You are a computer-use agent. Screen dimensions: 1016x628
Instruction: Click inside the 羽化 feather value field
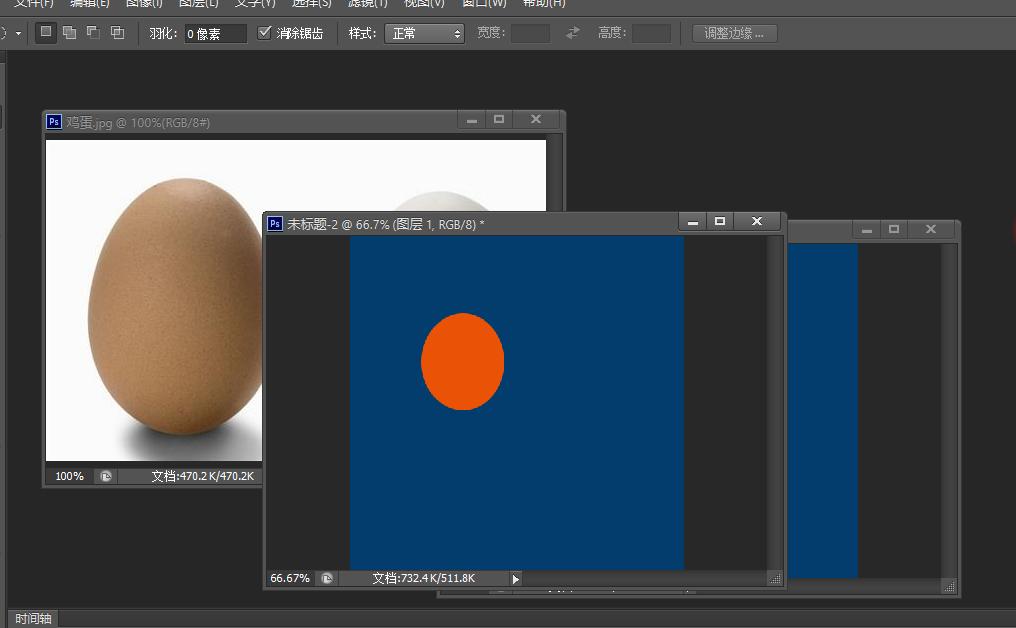(x=215, y=33)
